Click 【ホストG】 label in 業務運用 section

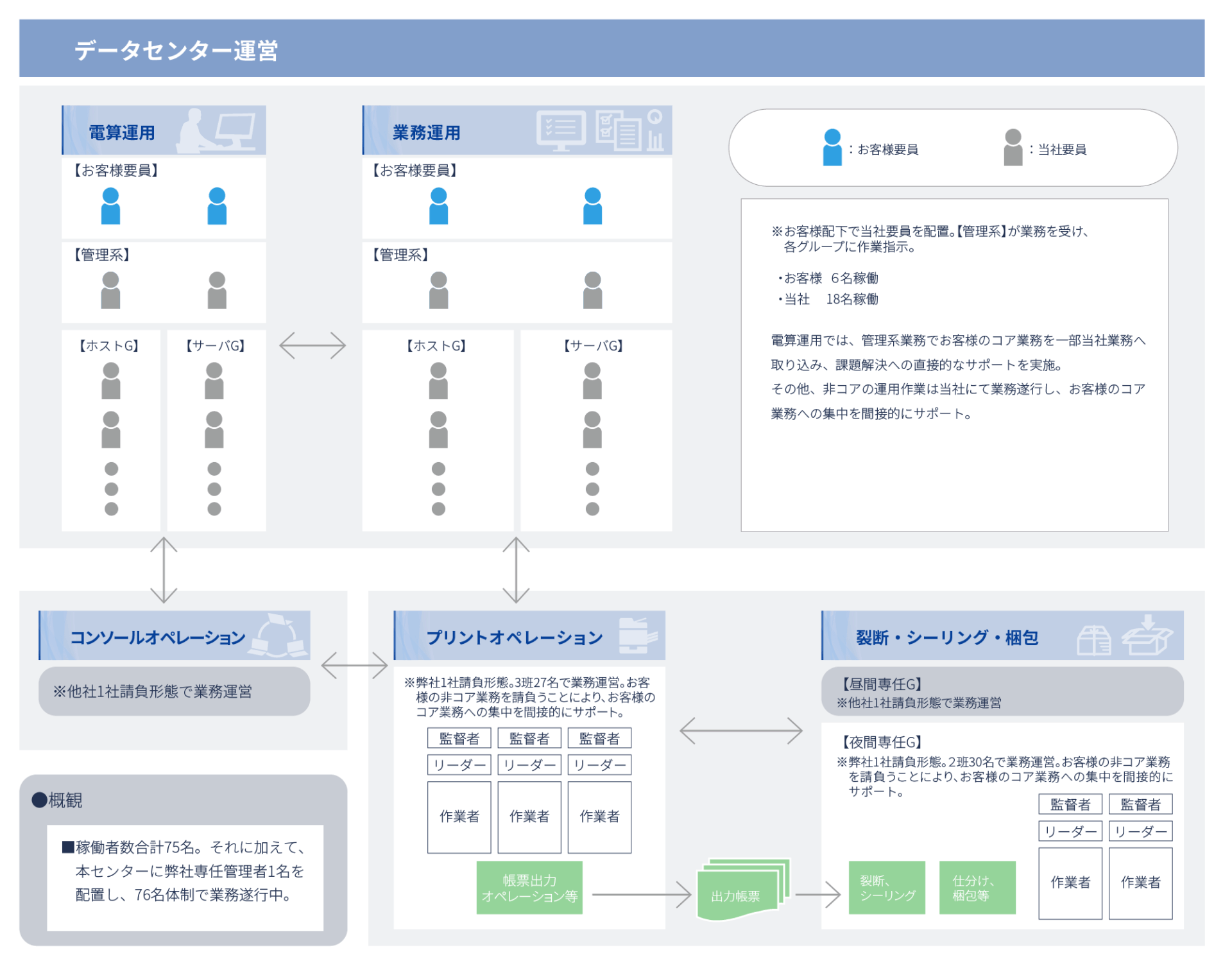tap(436, 346)
